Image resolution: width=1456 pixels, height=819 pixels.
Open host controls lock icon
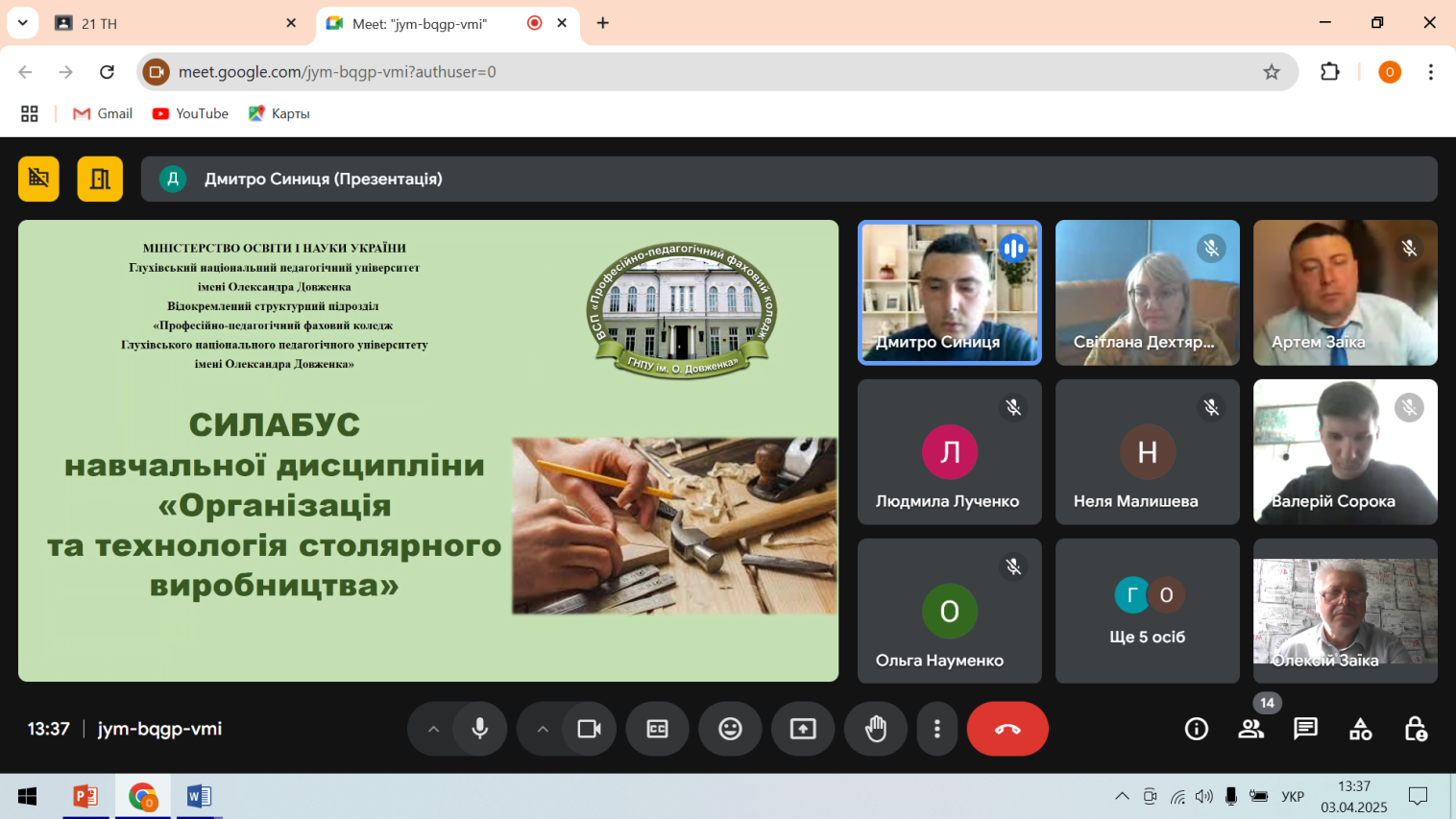(x=1415, y=730)
